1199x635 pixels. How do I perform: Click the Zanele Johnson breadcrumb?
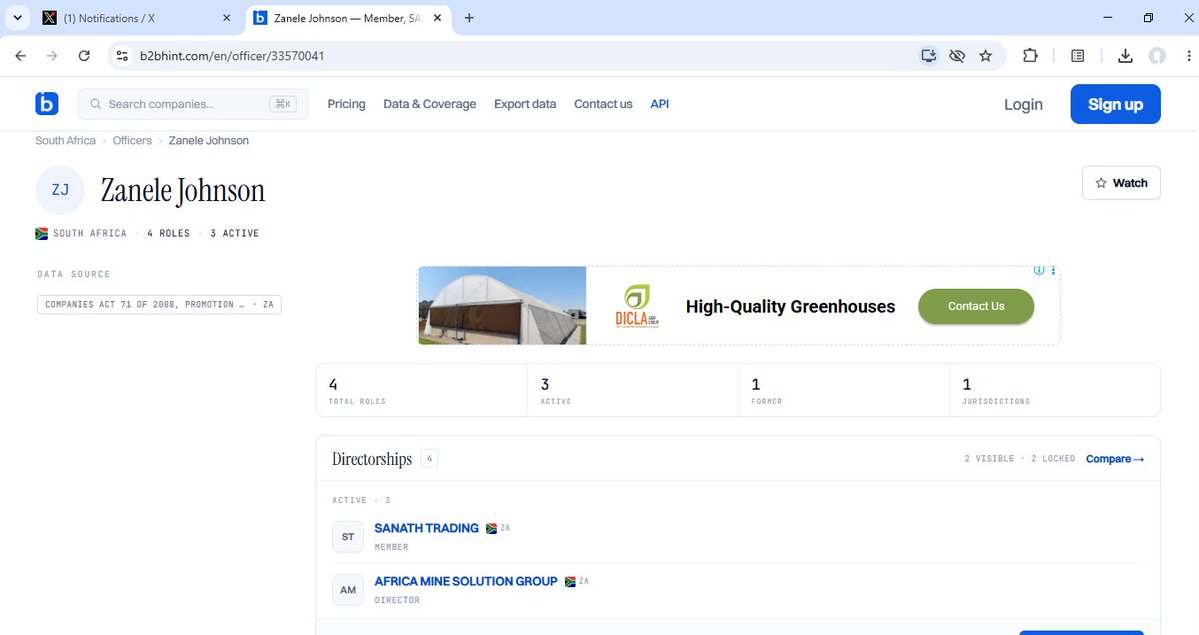[x=209, y=141]
